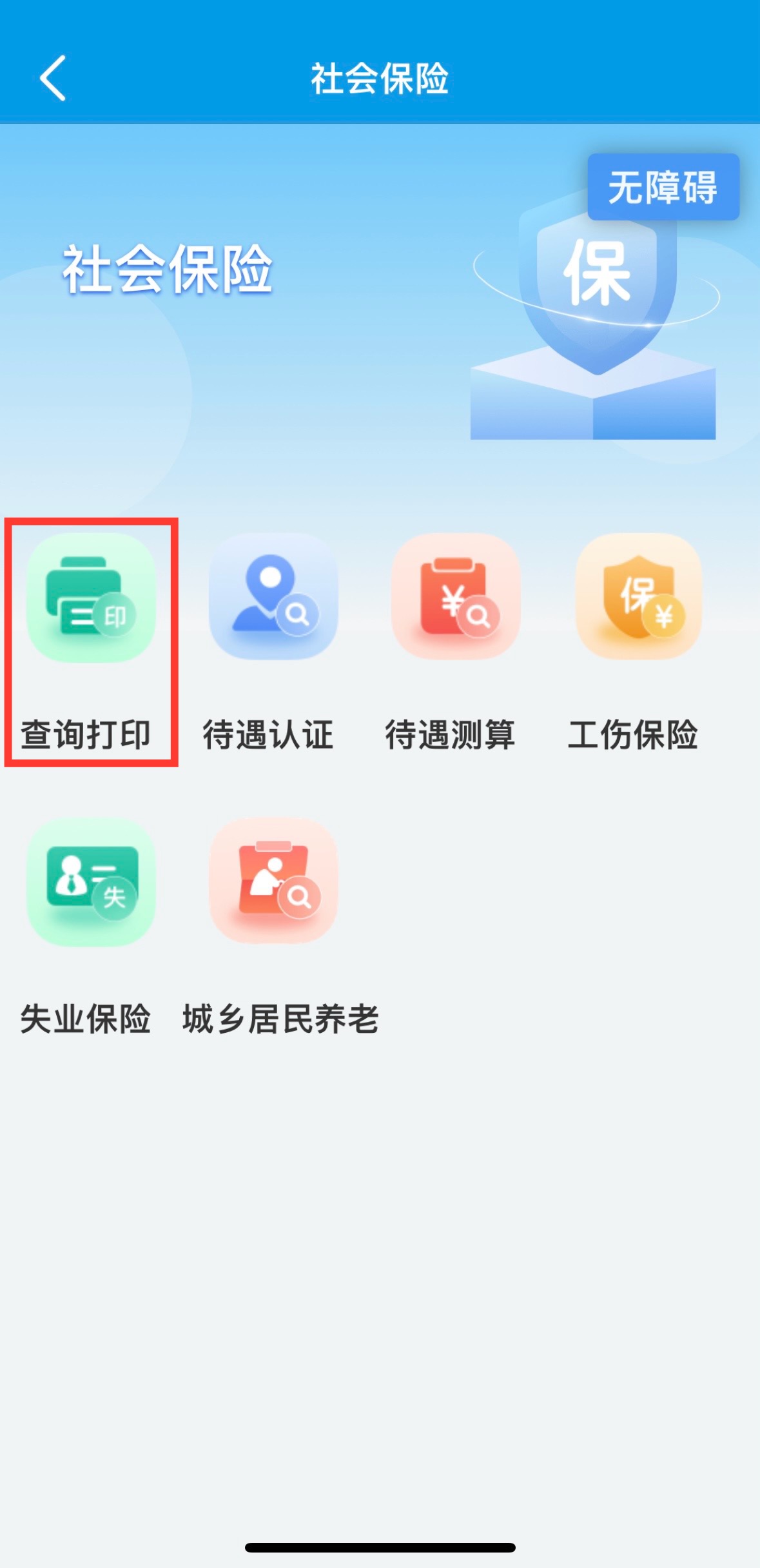Open the orange shield 工伤保险 icon

point(638,596)
